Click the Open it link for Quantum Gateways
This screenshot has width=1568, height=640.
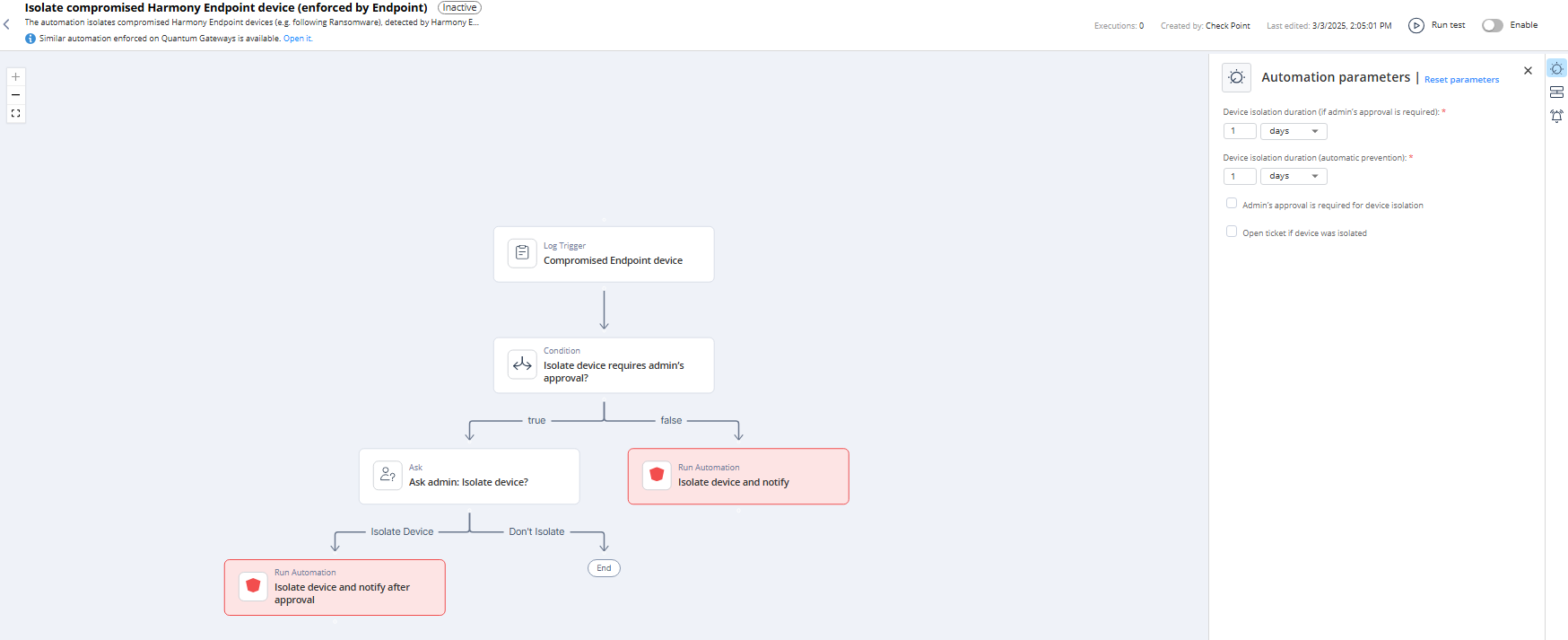point(298,39)
